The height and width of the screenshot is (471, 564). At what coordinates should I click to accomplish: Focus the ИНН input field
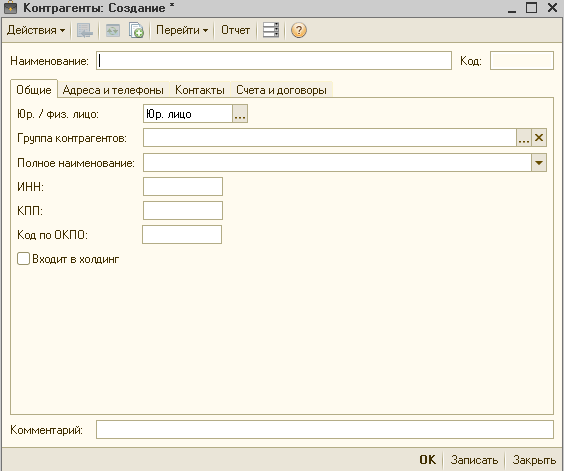click(x=183, y=186)
